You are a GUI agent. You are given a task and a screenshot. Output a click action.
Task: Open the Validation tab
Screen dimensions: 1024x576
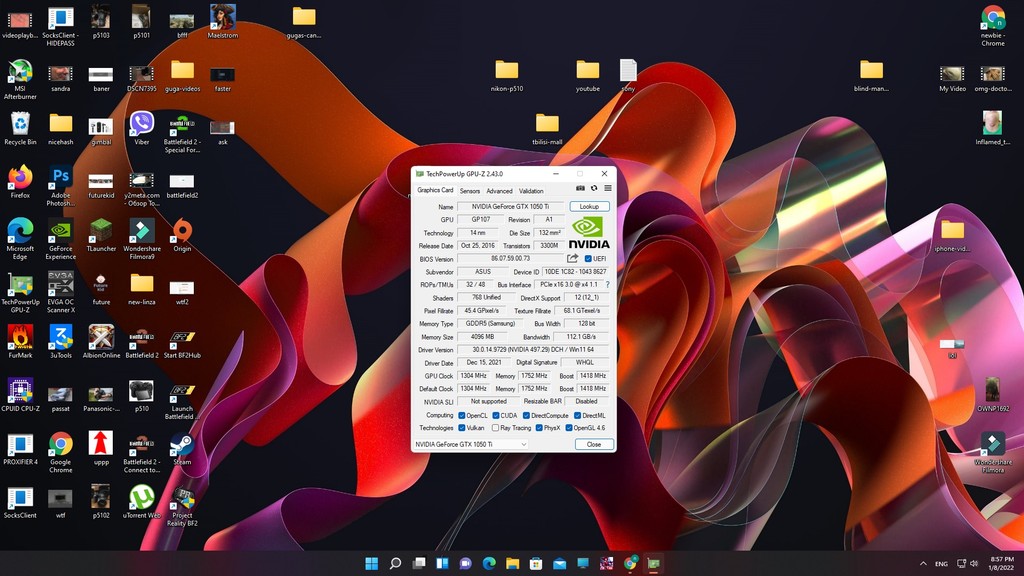[531, 190]
